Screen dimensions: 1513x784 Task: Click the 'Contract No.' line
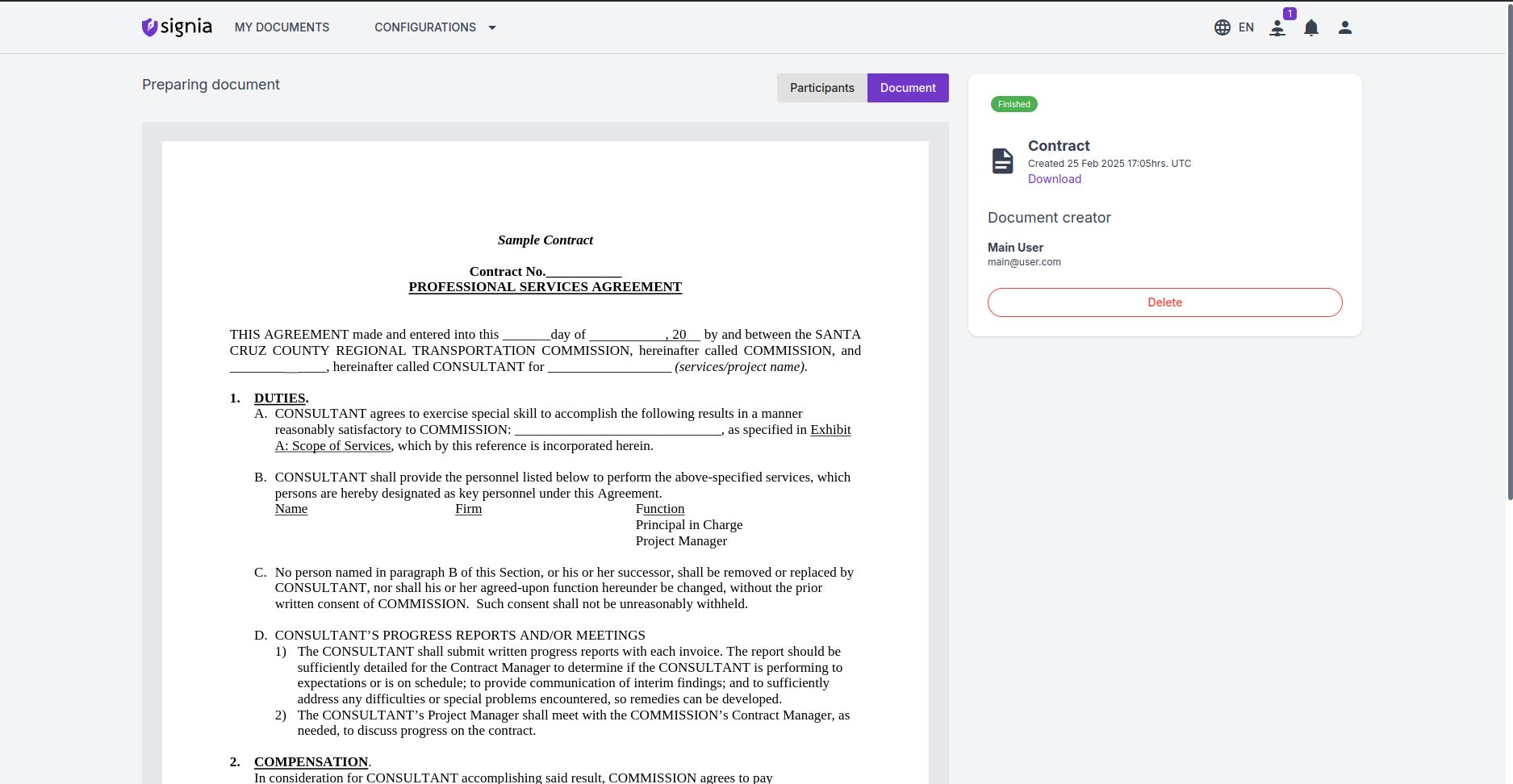point(545,272)
